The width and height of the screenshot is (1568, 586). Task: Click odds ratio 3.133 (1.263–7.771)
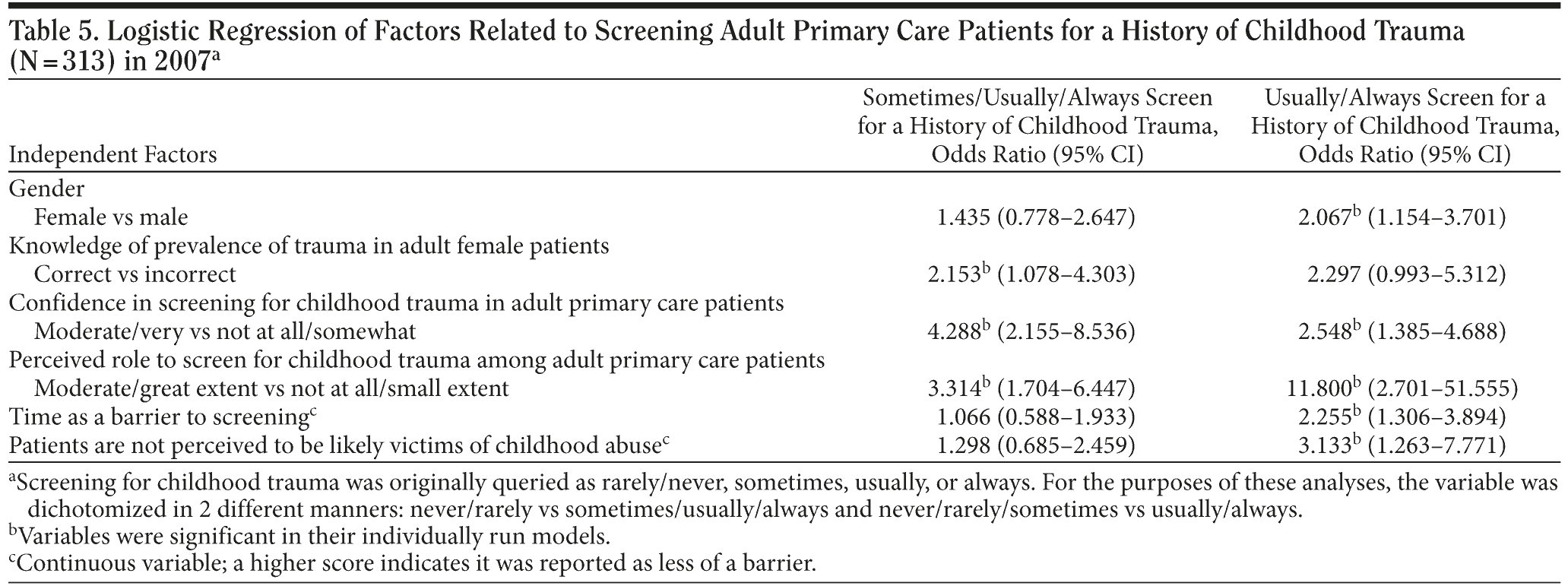[x=1402, y=445]
